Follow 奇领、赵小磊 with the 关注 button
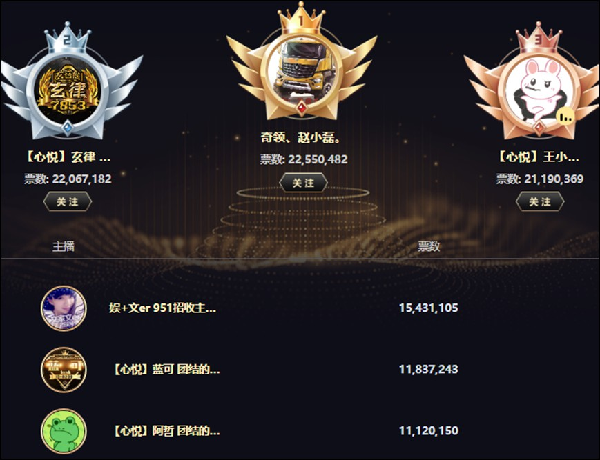This screenshot has height=460, width=600. coord(303,183)
